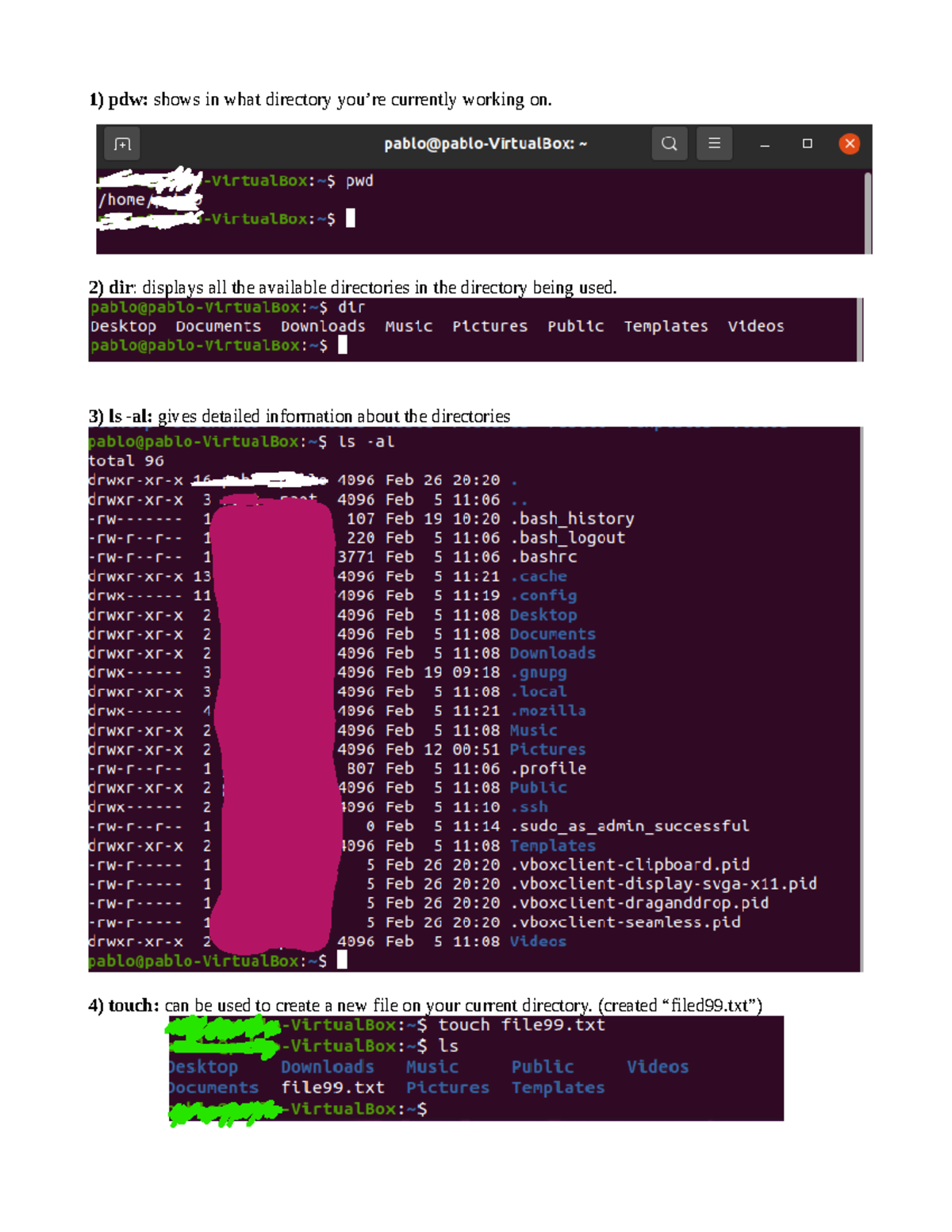Click the maximize icon in the terminal titlebar
This screenshot has width=952, height=1232.
point(807,144)
